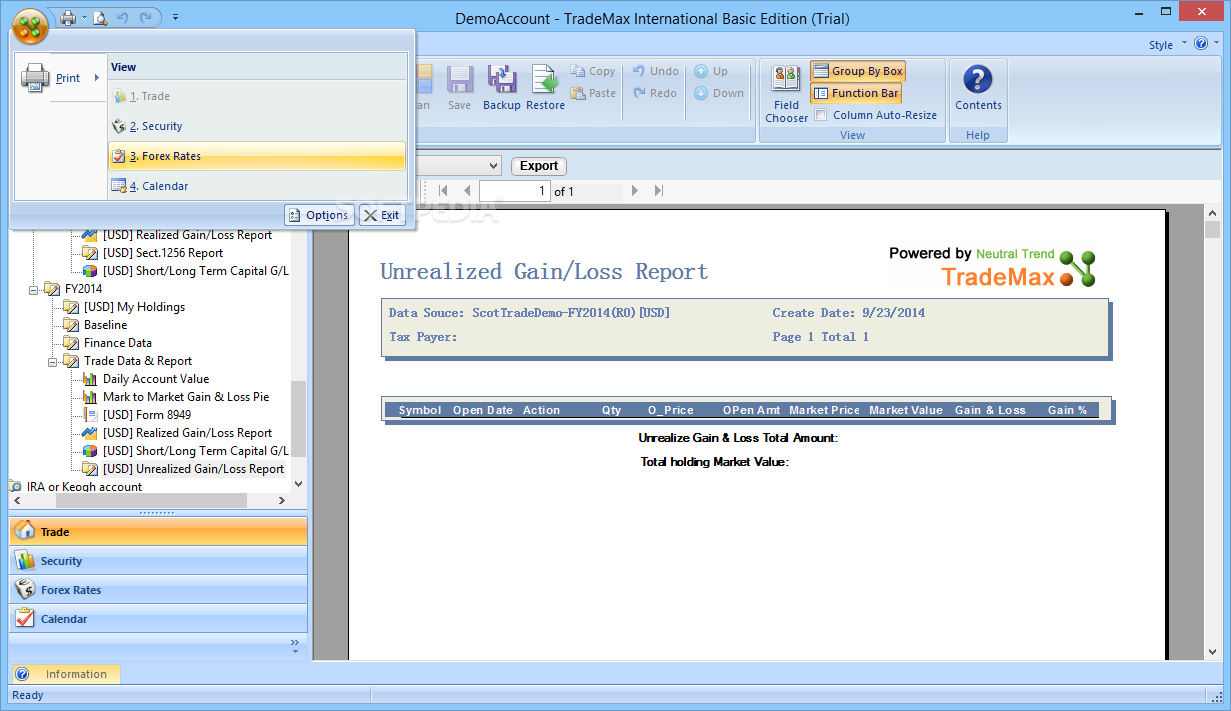
Task: Open the Trade navigation pane
Action: tap(158, 532)
